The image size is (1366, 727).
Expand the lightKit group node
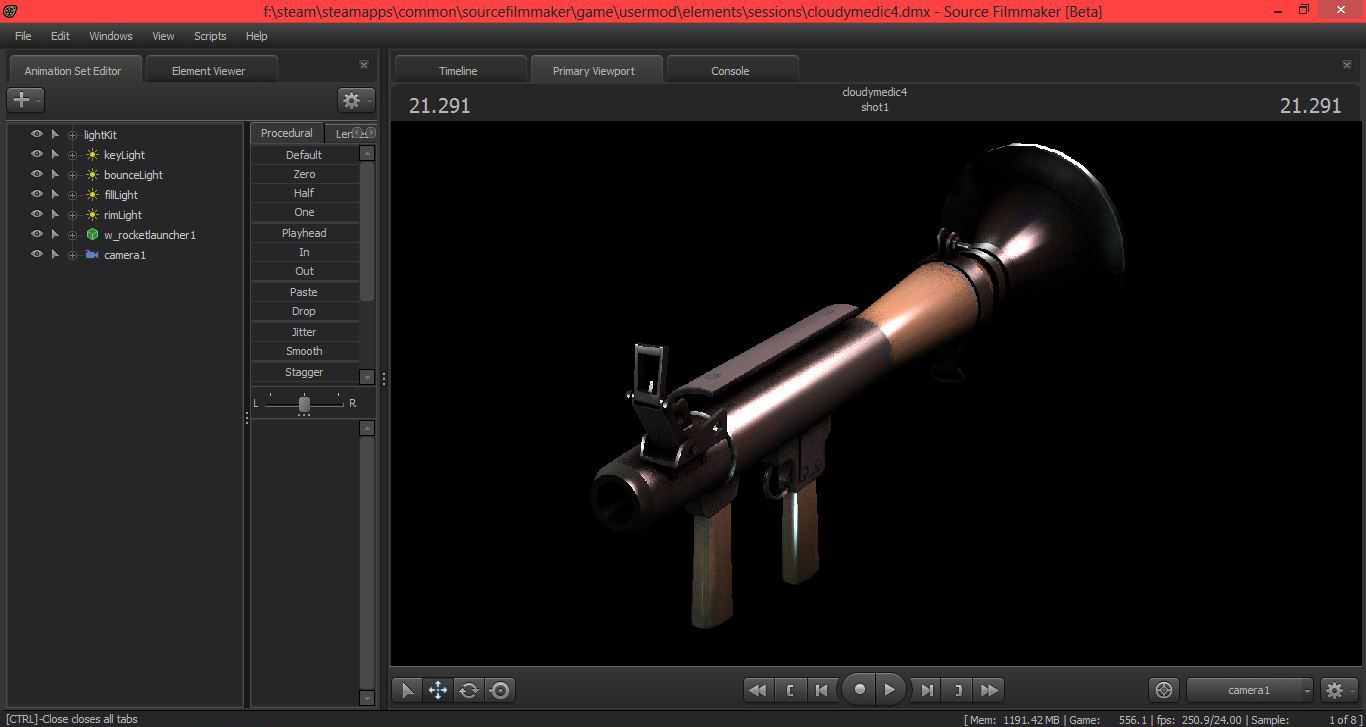point(72,135)
